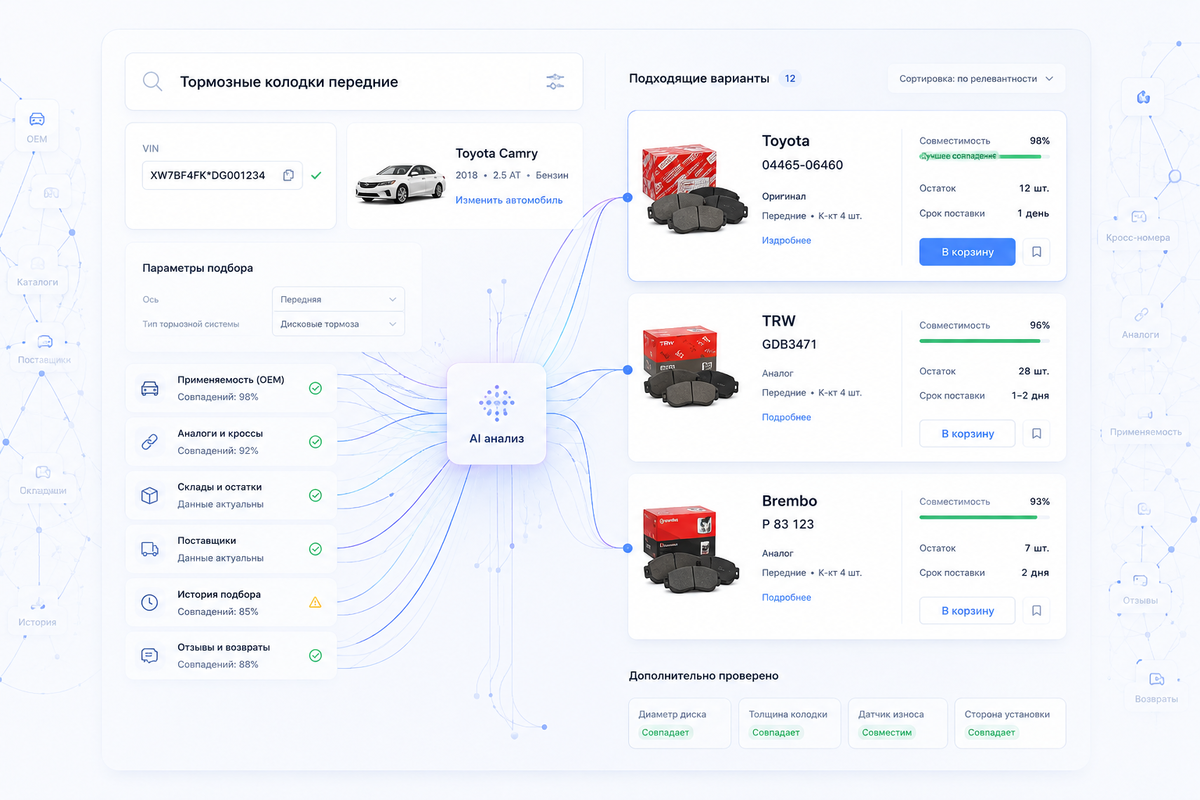The image size is (1200, 800).
Task: Click the magnifier search icon
Action: tap(152, 82)
